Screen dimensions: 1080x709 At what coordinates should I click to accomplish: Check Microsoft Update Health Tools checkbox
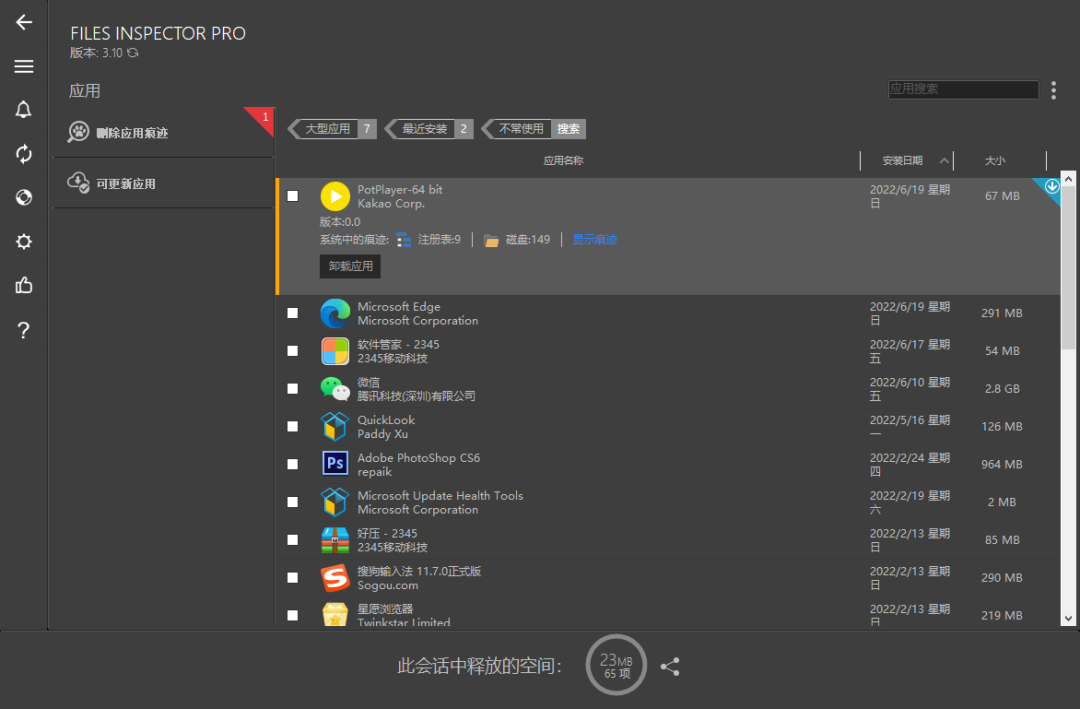(x=293, y=502)
